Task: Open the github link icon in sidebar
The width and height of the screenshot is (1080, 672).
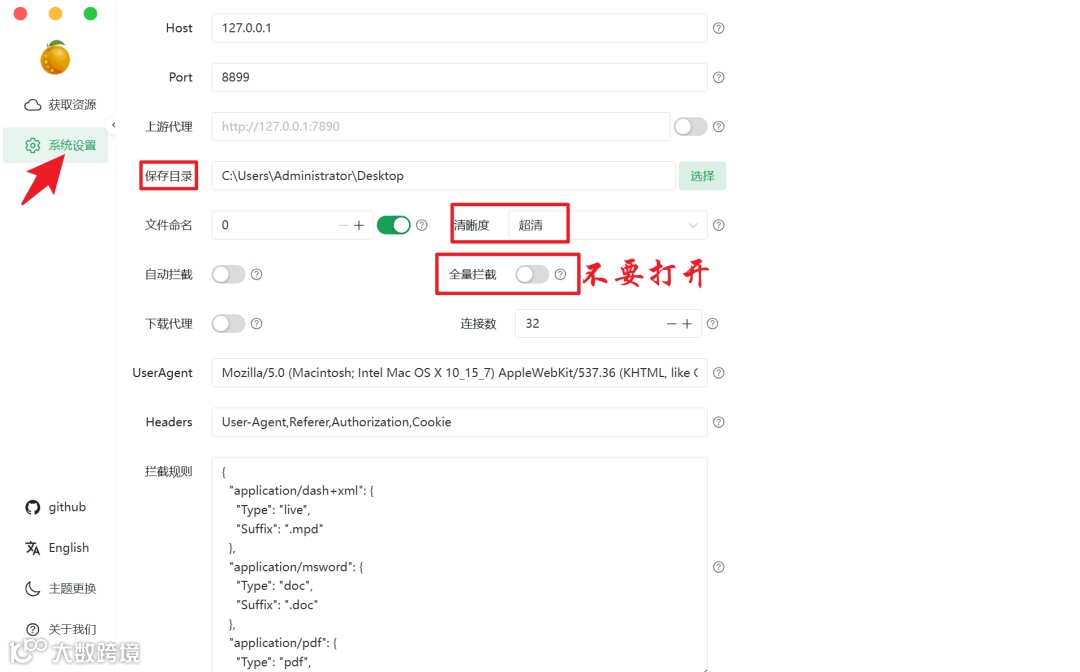Action: (32, 507)
